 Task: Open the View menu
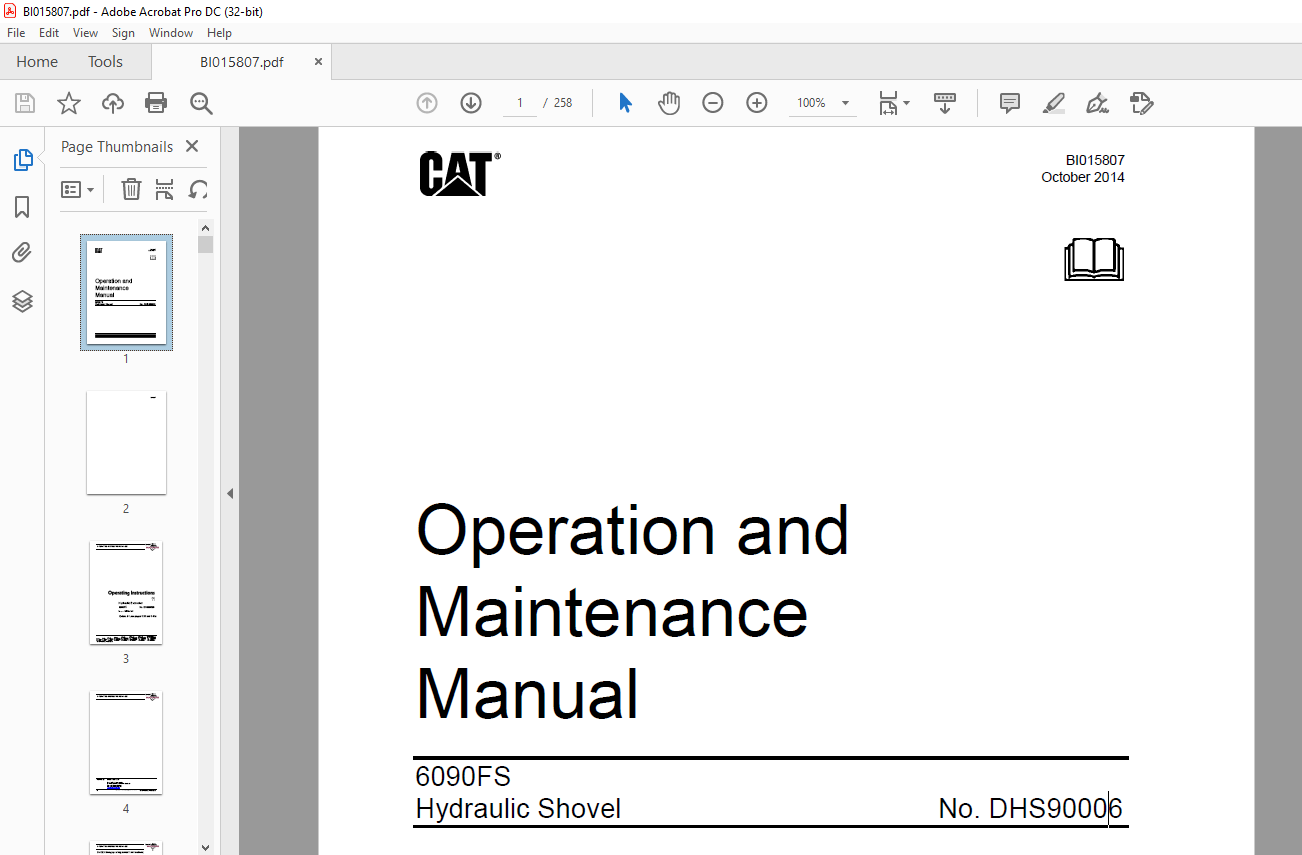click(x=86, y=33)
